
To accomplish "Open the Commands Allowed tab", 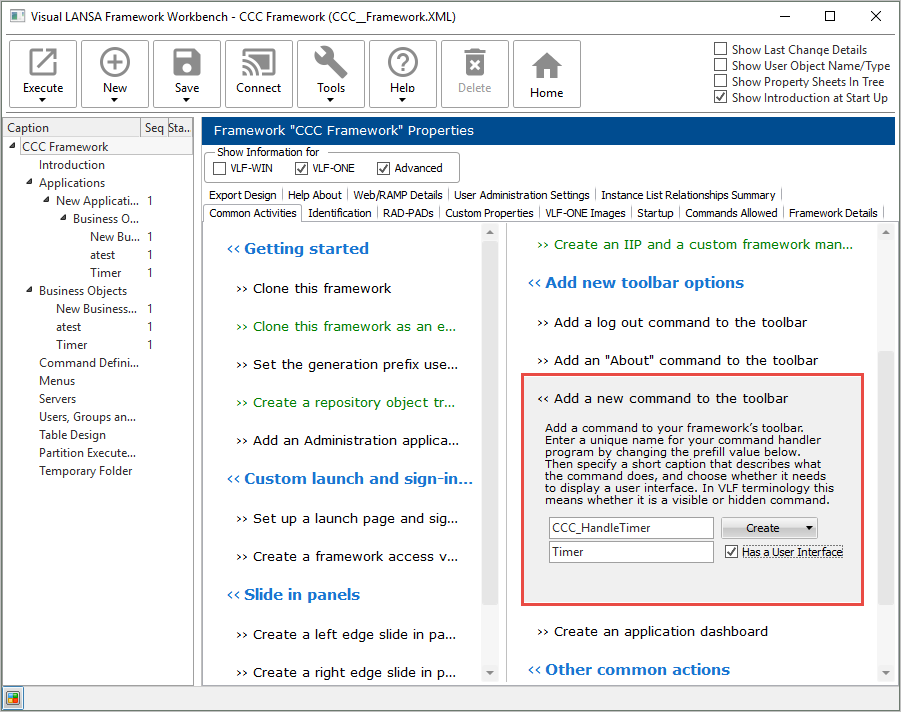I will coord(732,213).
